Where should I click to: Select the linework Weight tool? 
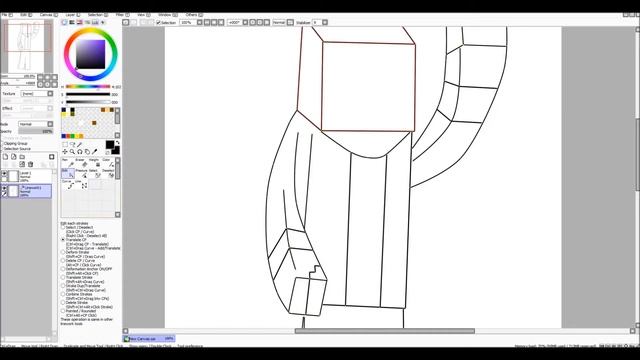pos(94,163)
